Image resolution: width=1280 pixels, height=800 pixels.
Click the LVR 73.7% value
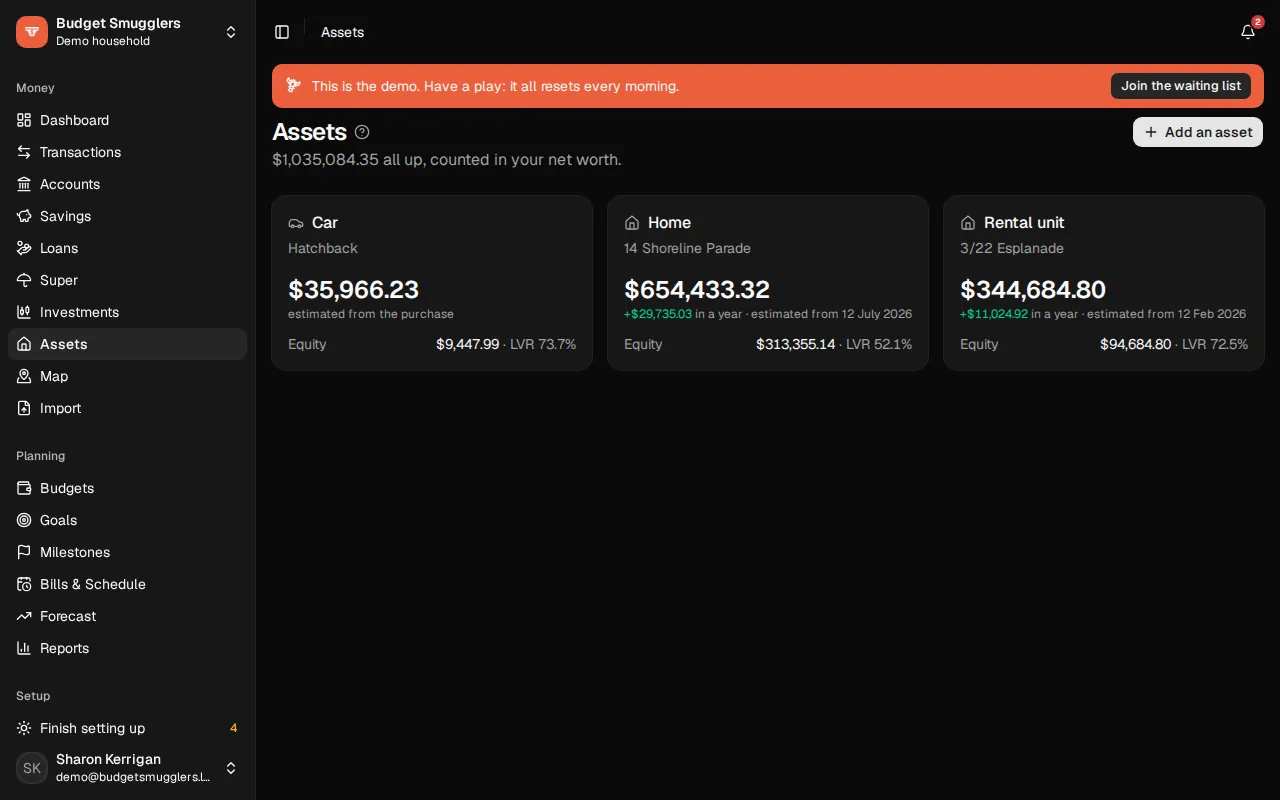[543, 344]
